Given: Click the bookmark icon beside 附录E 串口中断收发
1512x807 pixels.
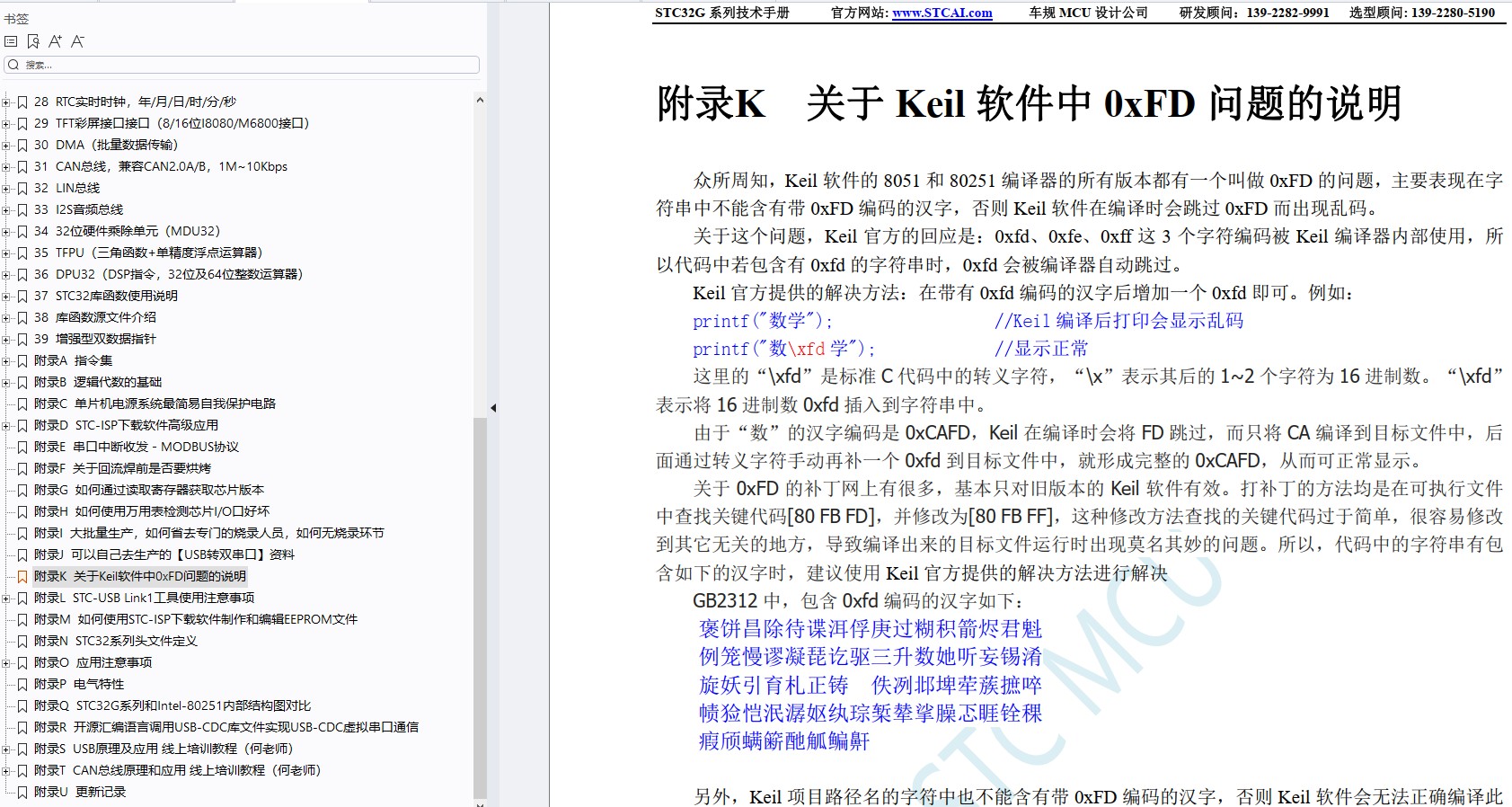Looking at the screenshot, I should pos(22,447).
